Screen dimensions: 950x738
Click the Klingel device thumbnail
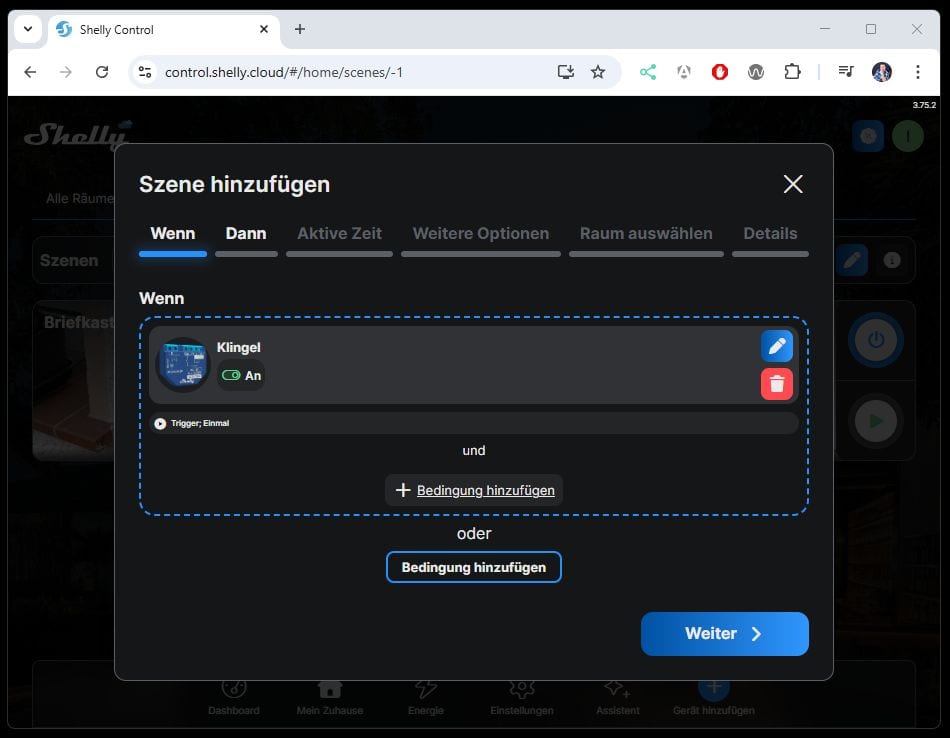tap(182, 364)
